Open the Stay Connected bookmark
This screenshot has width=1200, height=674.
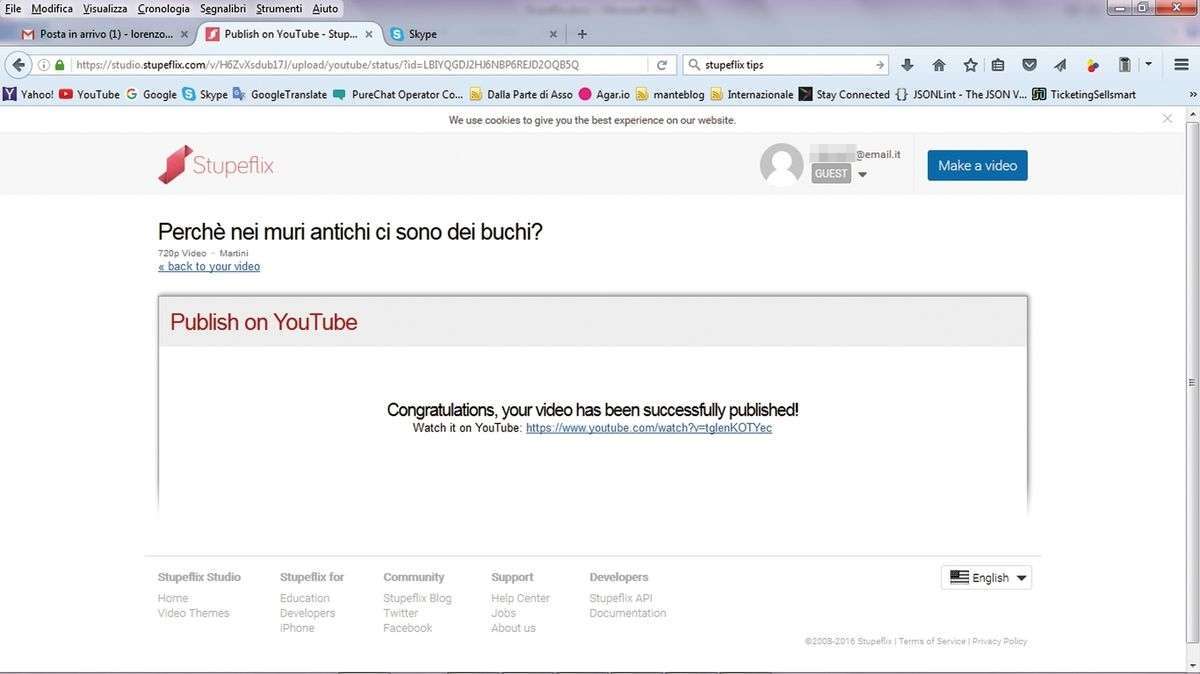pyautogui.click(x=844, y=95)
